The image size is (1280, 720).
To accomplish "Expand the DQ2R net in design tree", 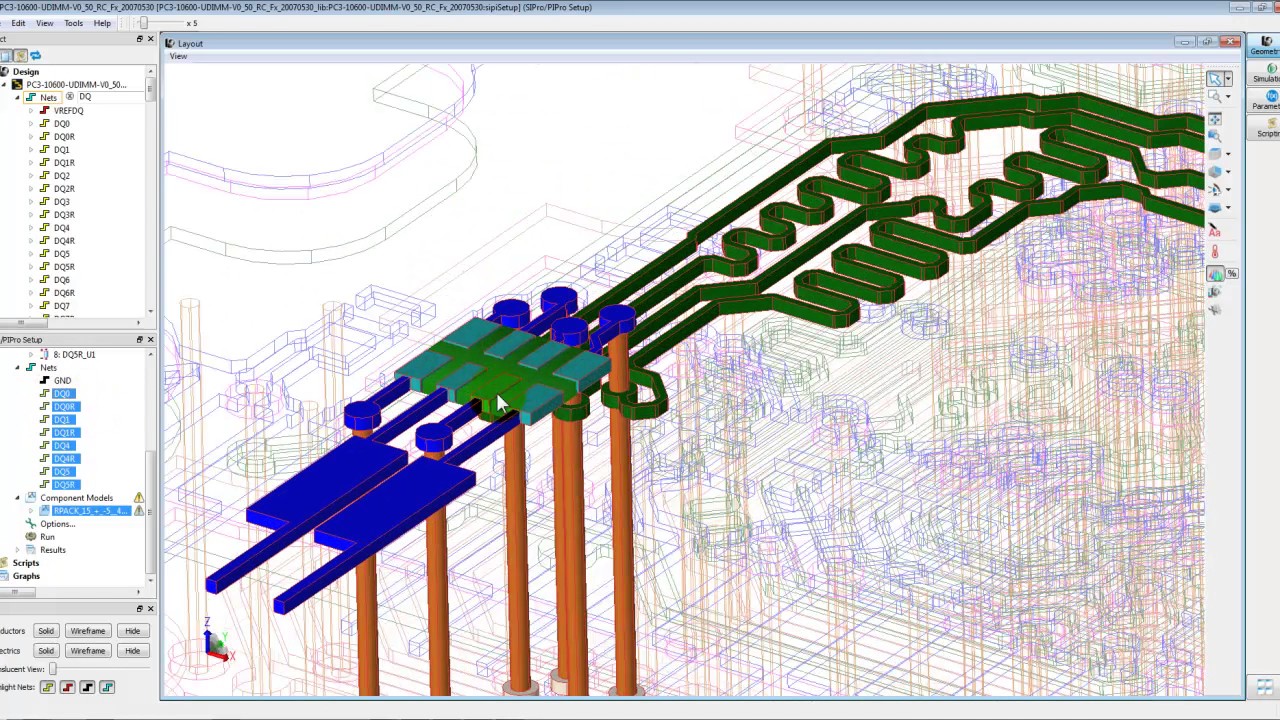I will point(31,189).
